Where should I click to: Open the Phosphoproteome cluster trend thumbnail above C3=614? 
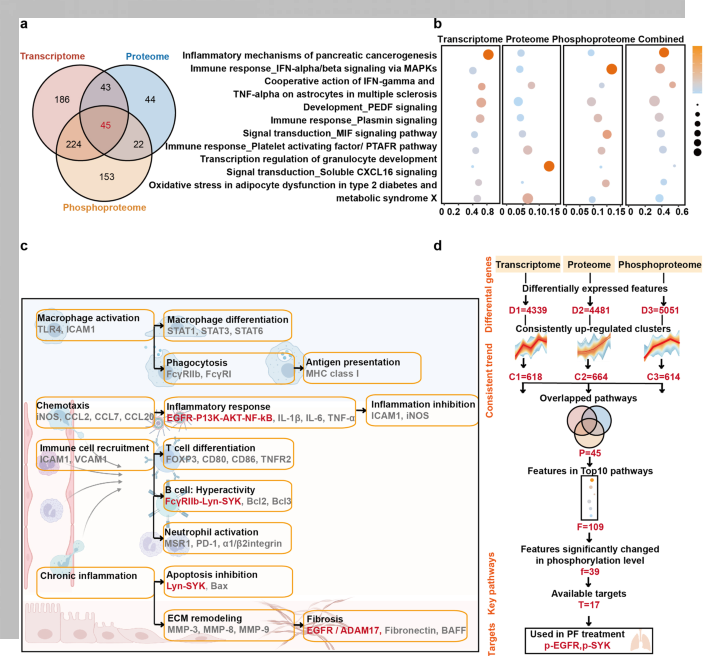661,347
